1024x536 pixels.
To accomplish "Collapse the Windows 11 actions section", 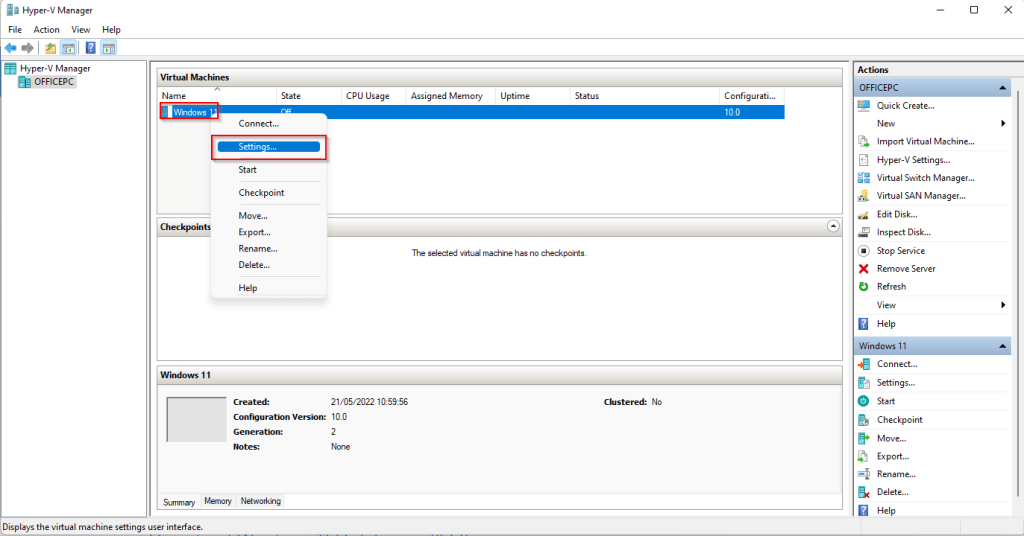I will click(x=1002, y=346).
